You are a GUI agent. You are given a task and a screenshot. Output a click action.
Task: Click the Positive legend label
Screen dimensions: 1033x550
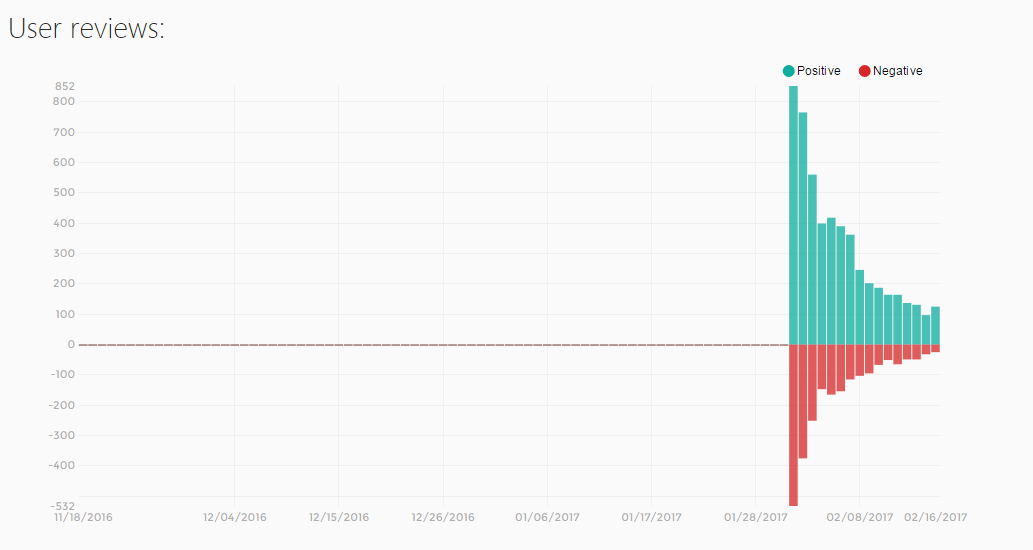coord(819,70)
